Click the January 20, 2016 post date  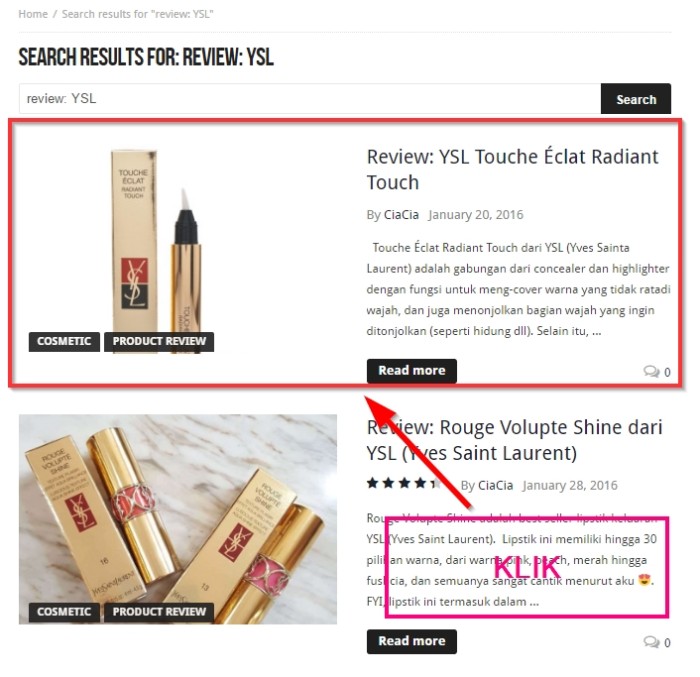[x=475, y=215]
